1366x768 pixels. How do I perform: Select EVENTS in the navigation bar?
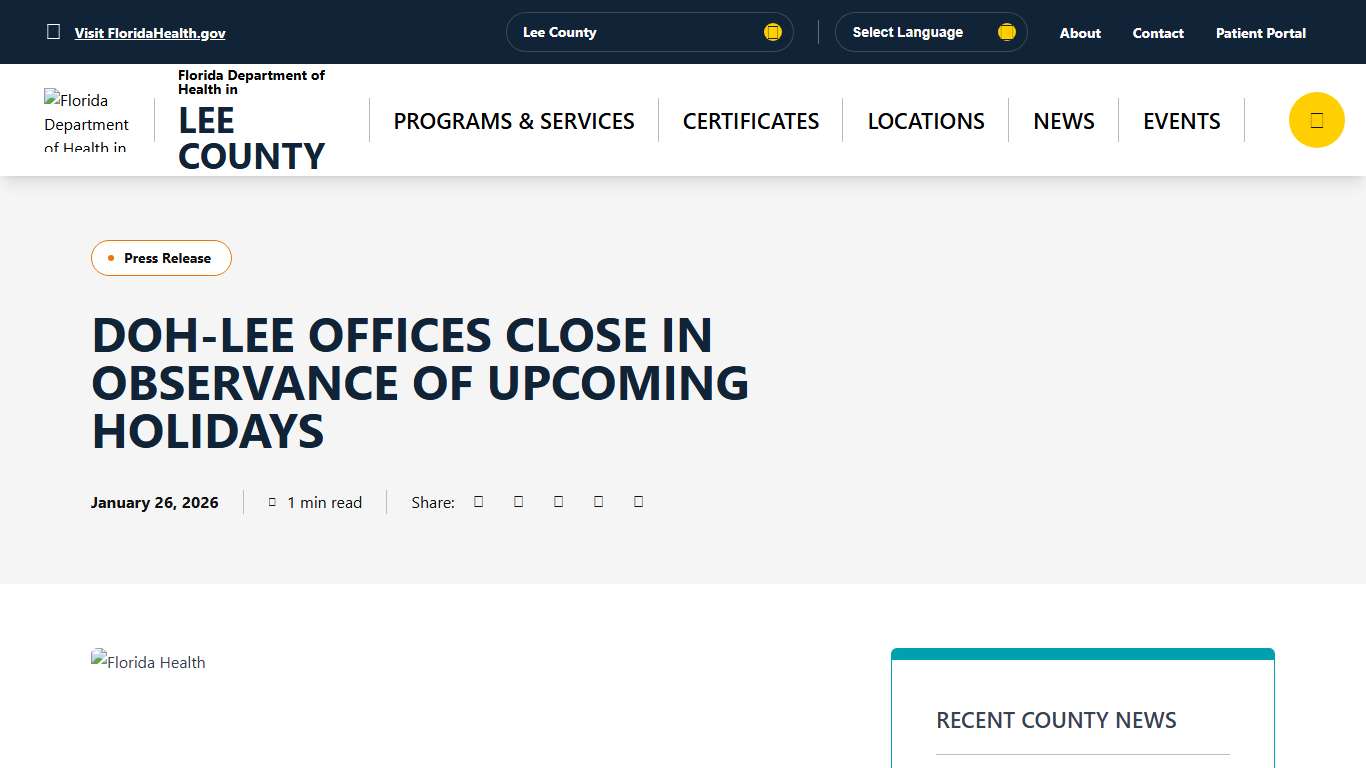click(1181, 120)
